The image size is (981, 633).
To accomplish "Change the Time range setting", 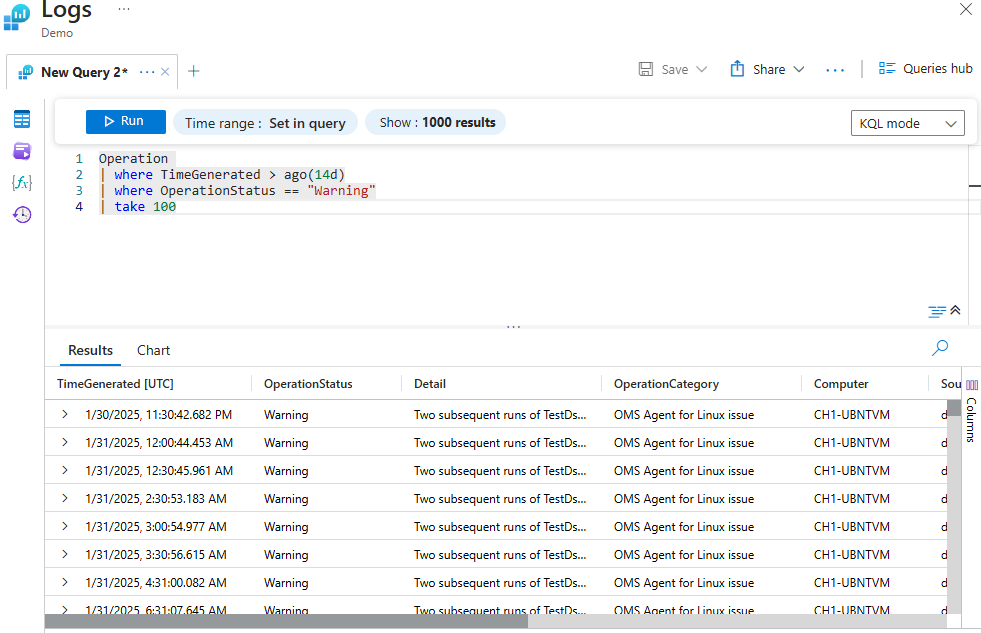I will pos(265,123).
